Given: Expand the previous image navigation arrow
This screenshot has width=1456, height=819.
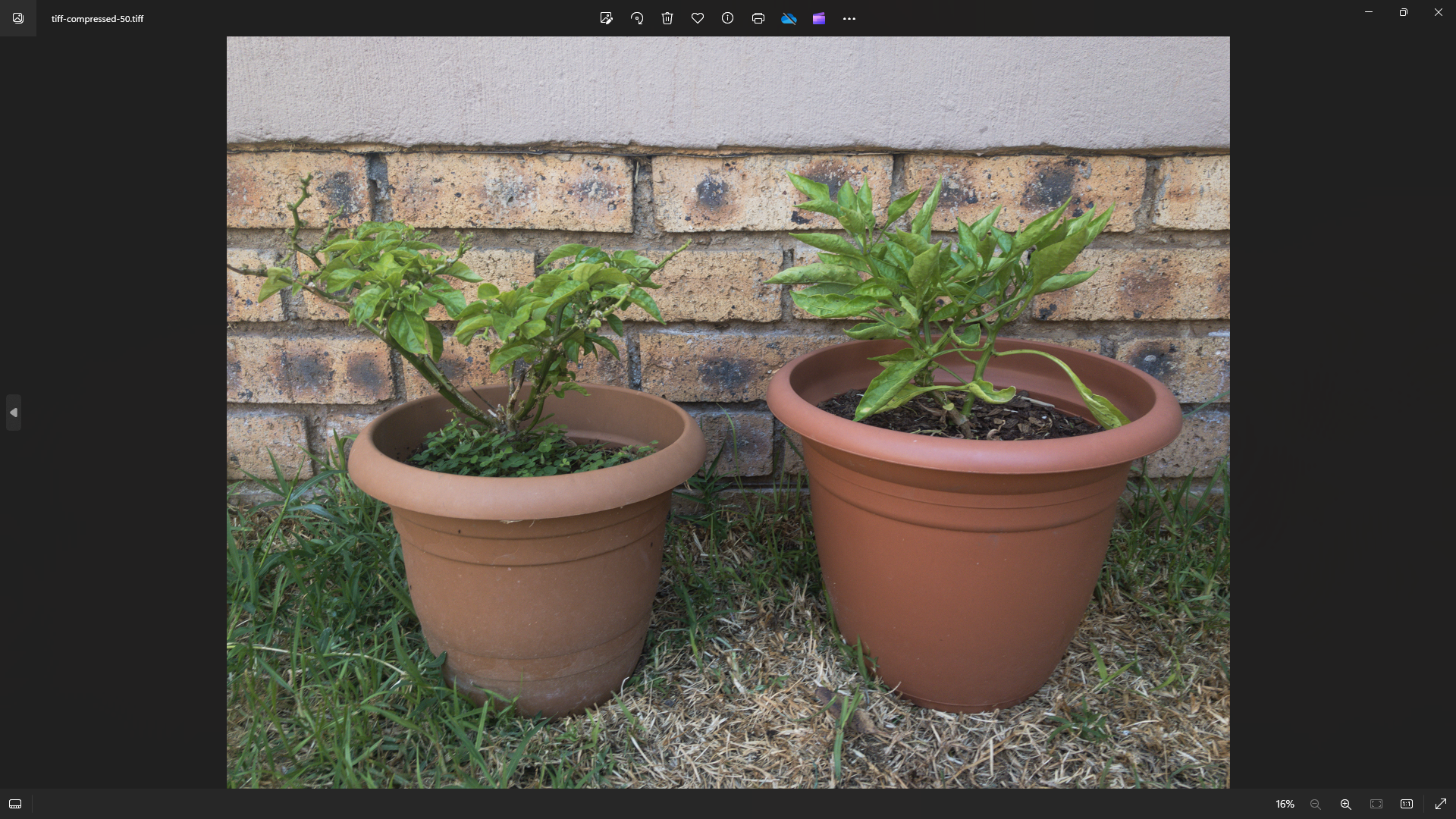Looking at the screenshot, I should pos(13,413).
